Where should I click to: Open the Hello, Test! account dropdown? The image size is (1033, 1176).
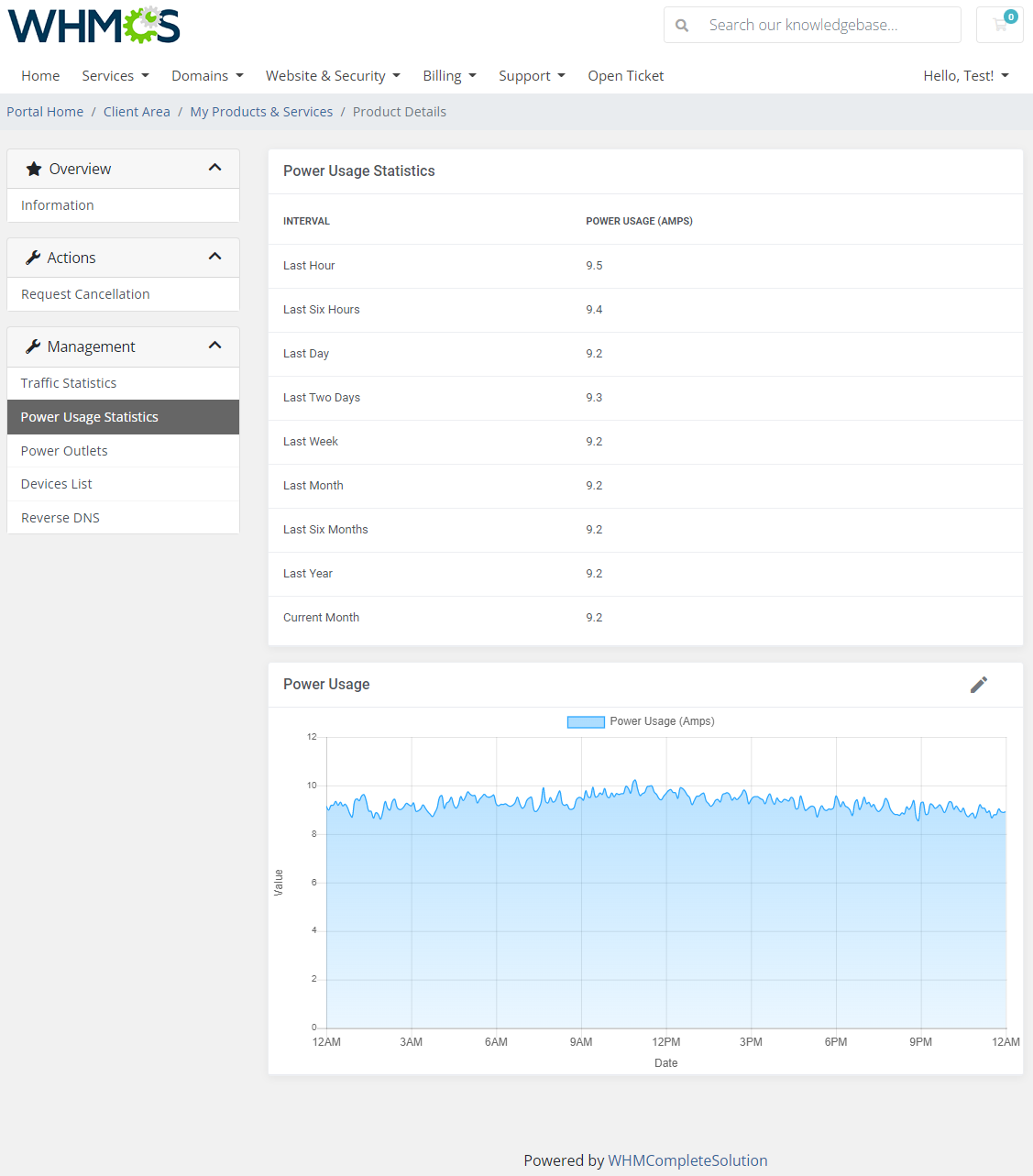pos(965,75)
